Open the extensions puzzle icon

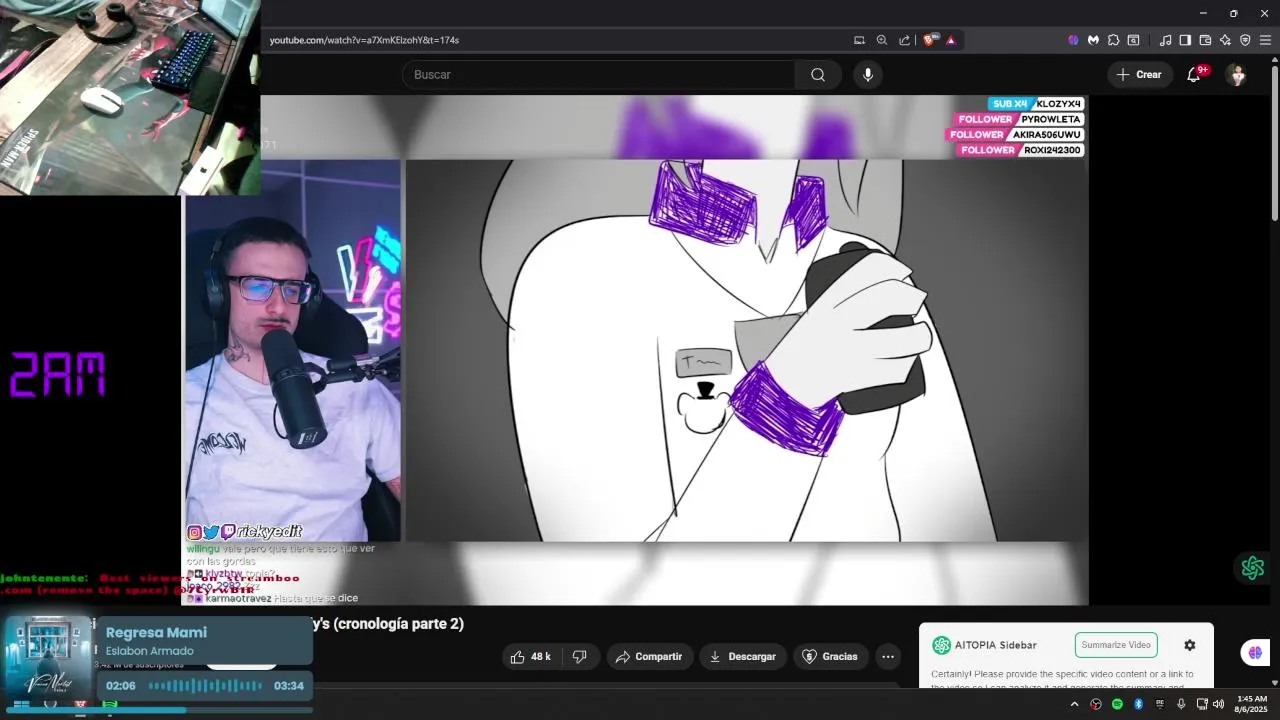pyautogui.click(x=1113, y=40)
